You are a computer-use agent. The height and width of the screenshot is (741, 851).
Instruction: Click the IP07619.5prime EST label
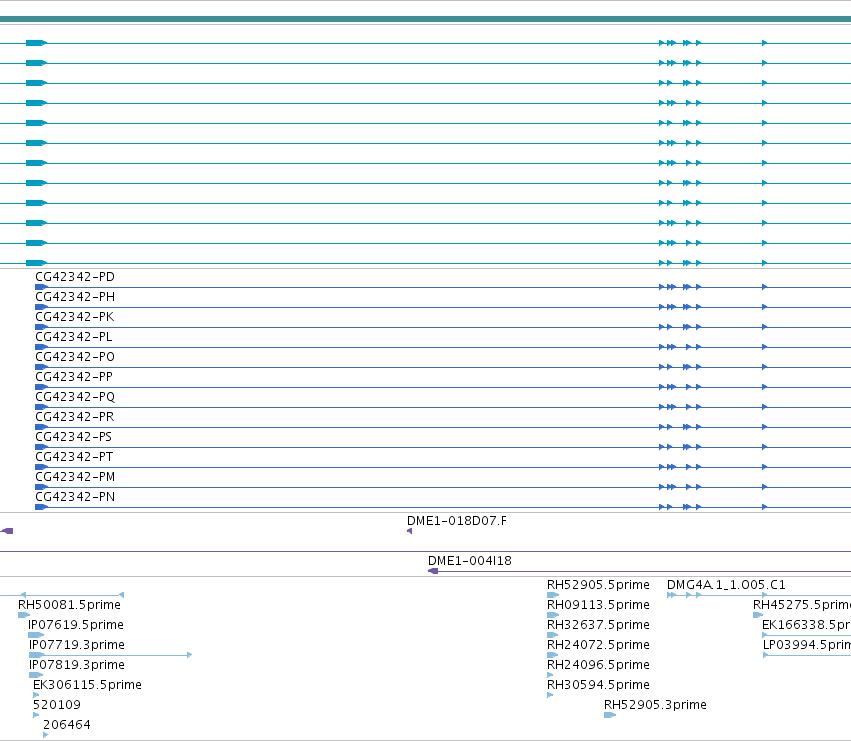coord(76,625)
